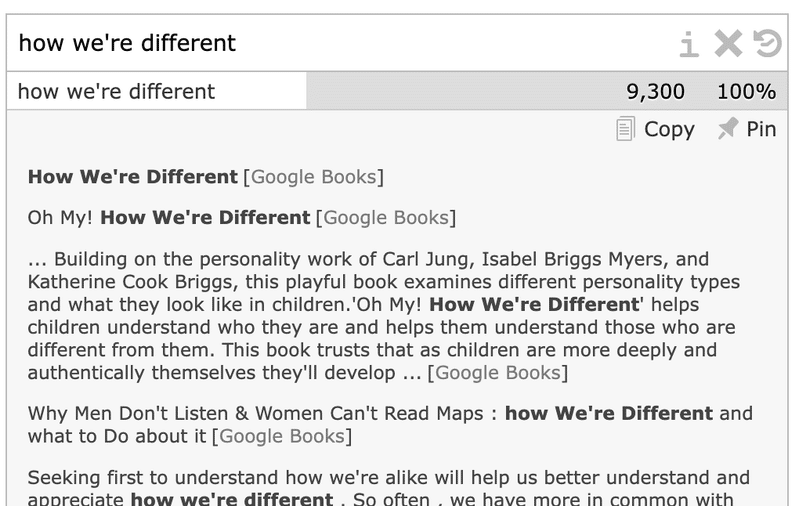The height and width of the screenshot is (506, 800).
Task: Open Google Books link after 'they'll develop ...'
Action: tap(497, 373)
